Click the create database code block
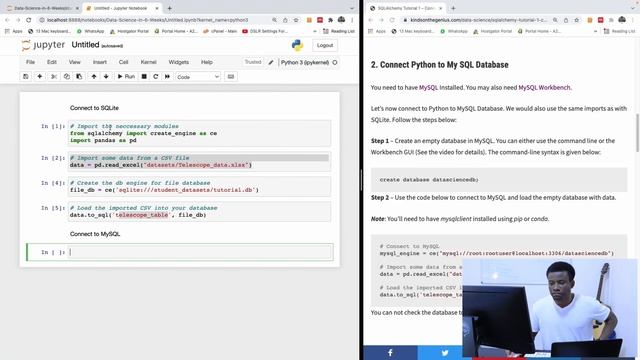This screenshot has width=640, height=360. [x=499, y=180]
